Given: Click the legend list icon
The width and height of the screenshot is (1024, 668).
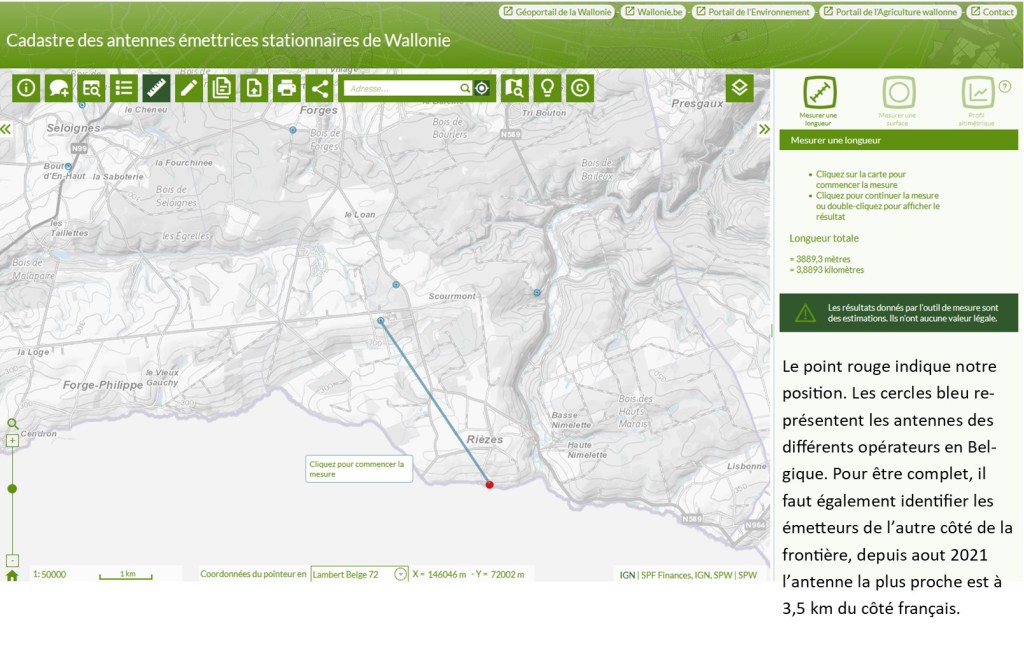Looking at the screenshot, I should click(124, 88).
